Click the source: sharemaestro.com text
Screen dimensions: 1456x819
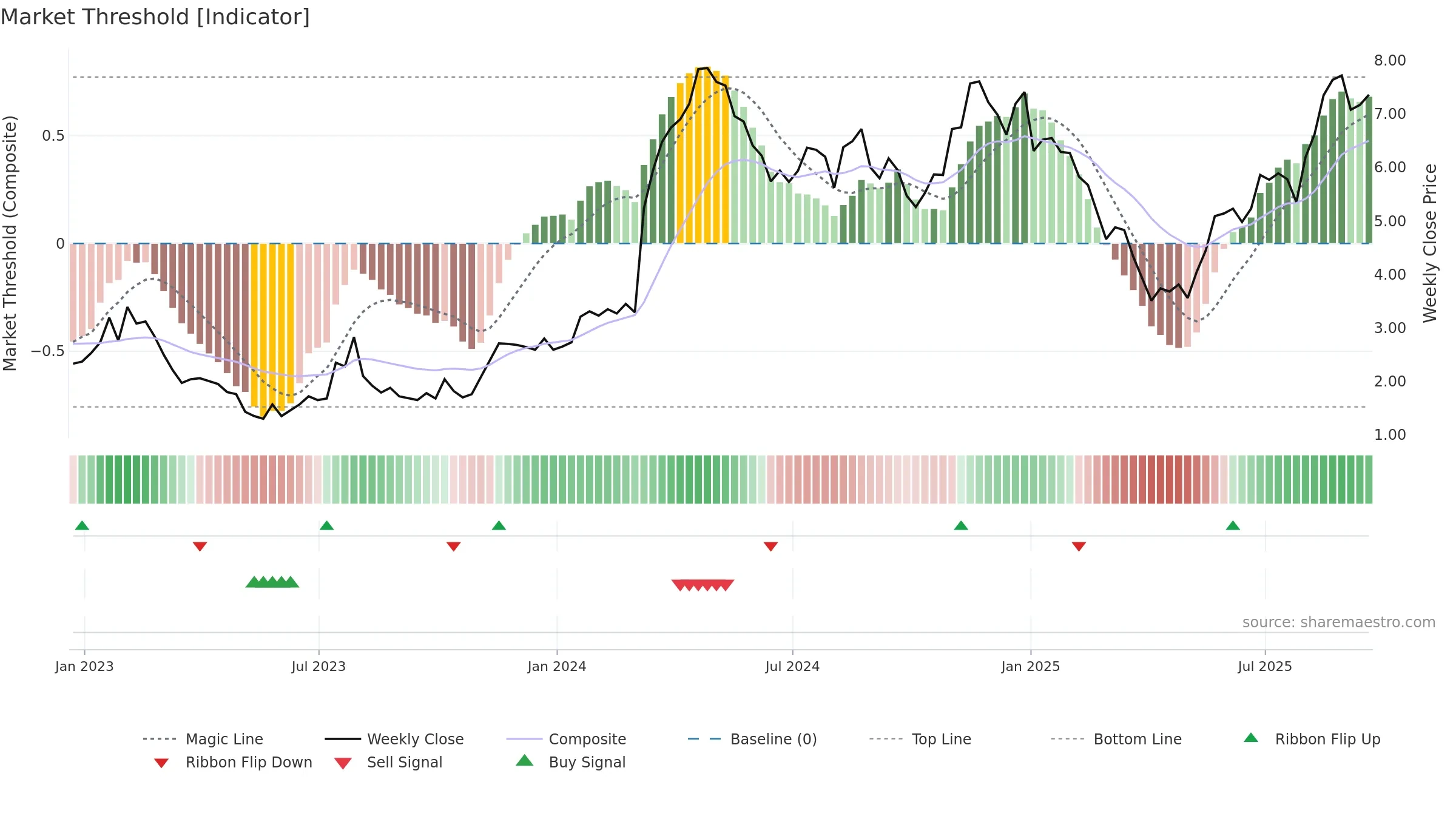point(1339,622)
